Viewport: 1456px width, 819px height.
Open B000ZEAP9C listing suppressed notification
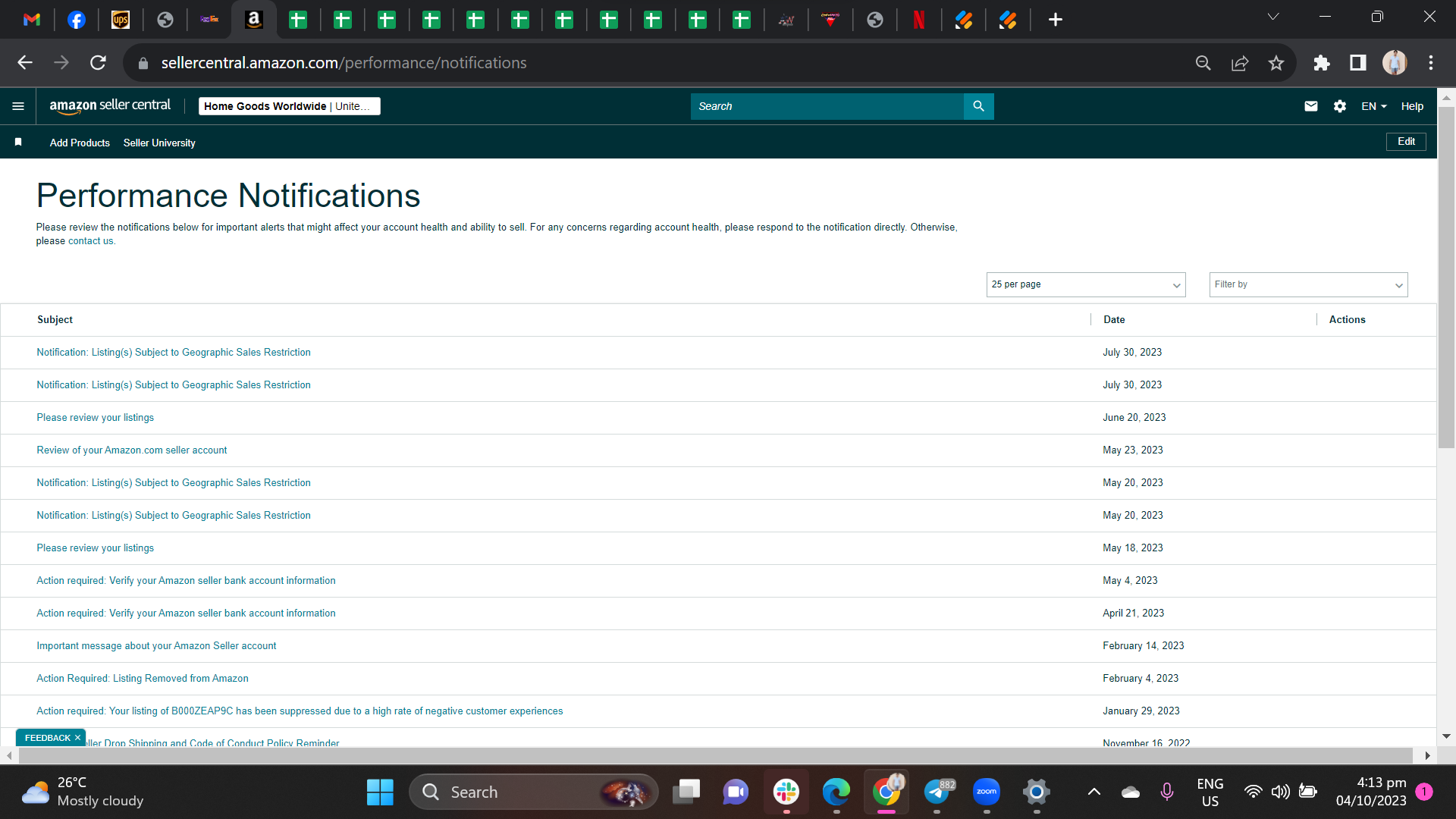[300, 711]
